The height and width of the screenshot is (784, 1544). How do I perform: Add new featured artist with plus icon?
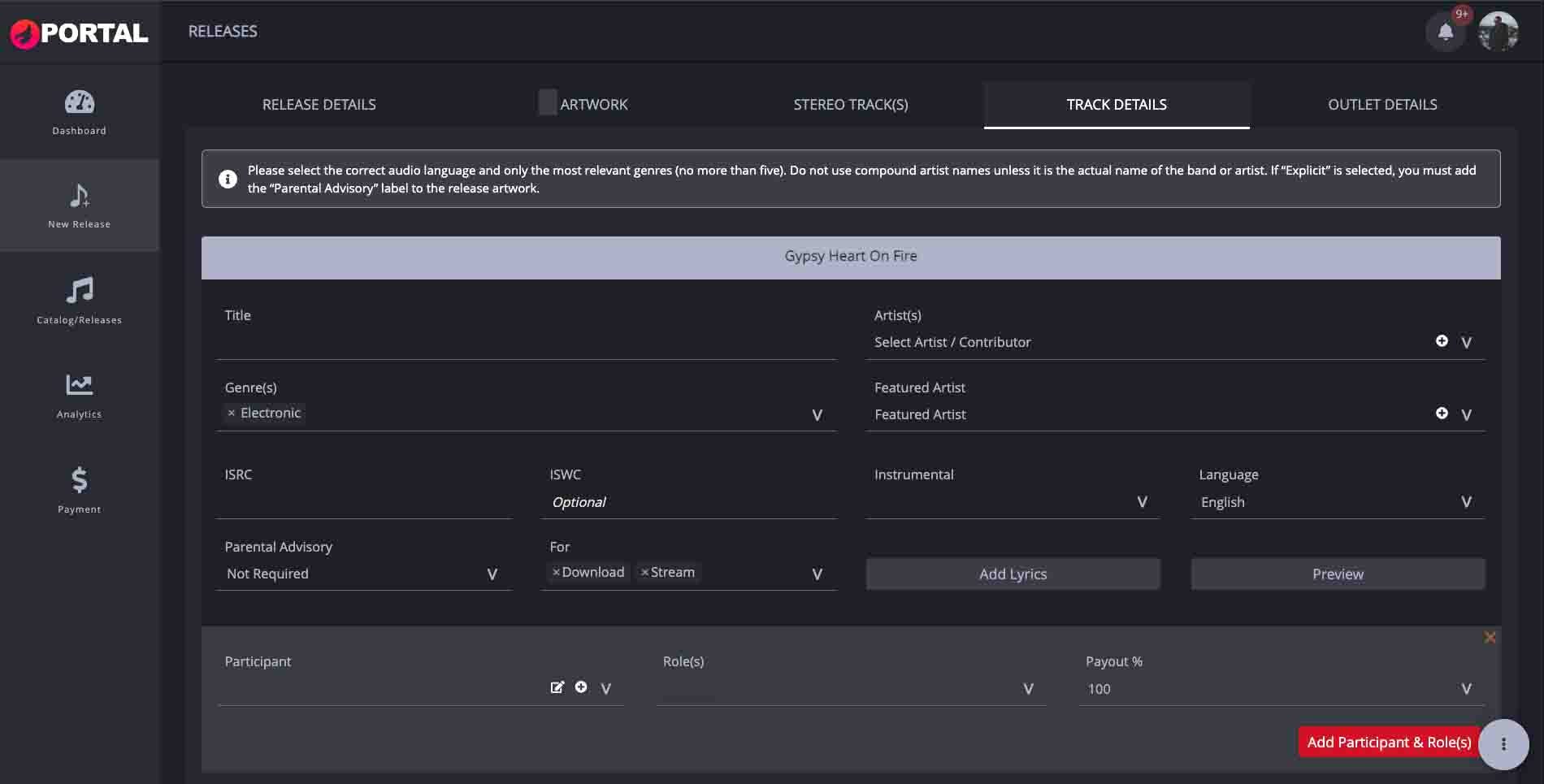(1442, 414)
